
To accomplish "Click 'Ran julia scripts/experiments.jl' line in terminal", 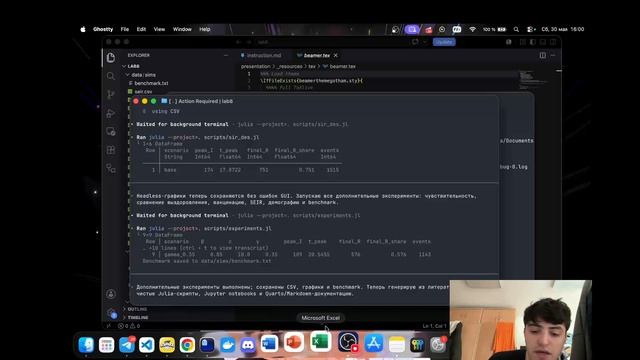I will click(x=204, y=229).
